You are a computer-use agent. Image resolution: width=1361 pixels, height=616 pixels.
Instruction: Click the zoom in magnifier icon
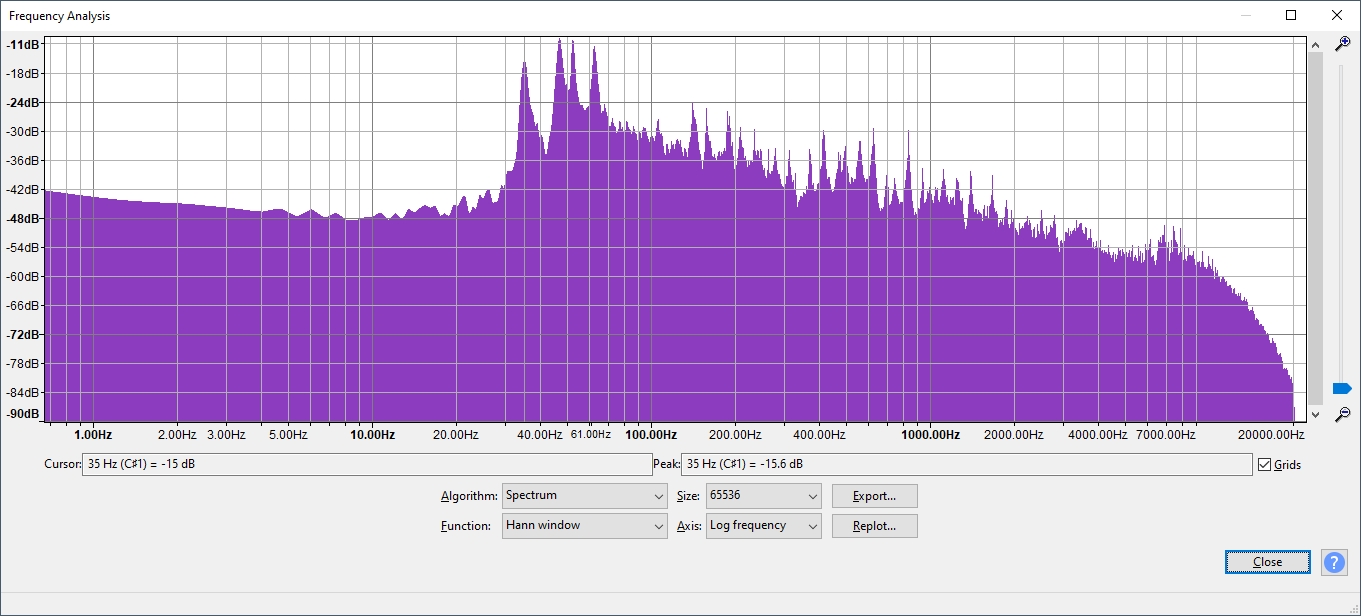coord(1343,44)
